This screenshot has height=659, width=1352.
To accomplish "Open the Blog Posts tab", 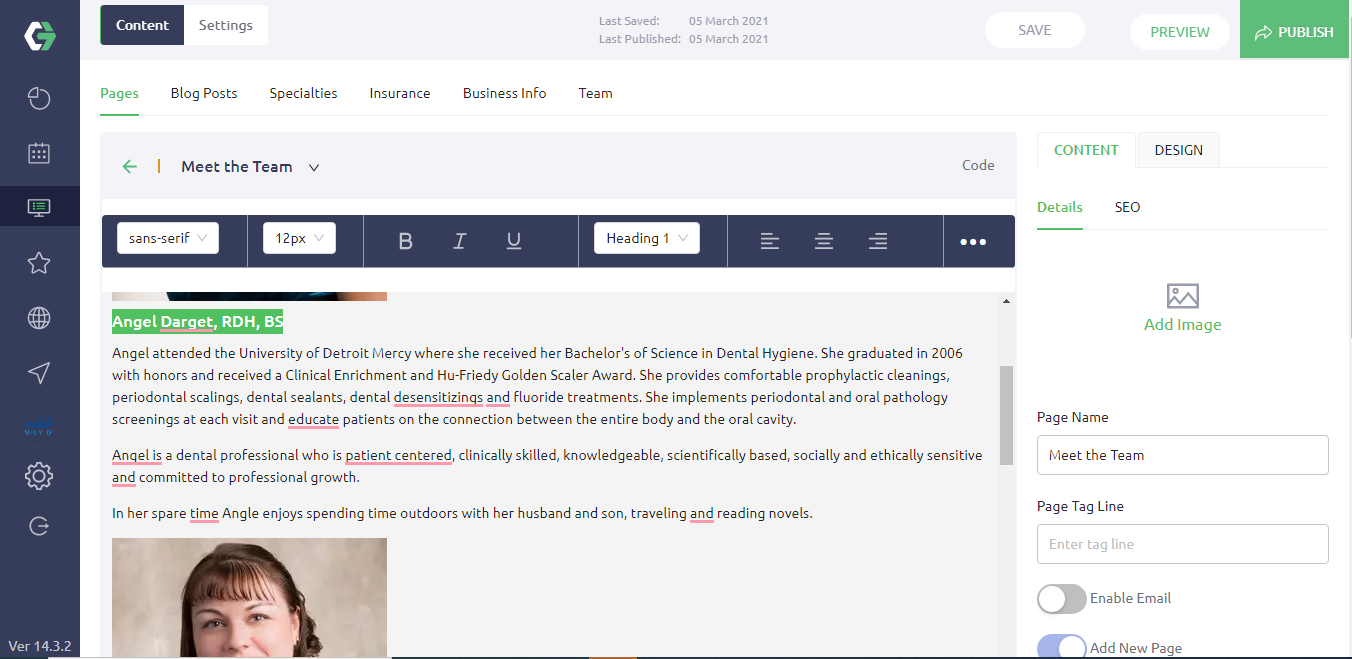I will tap(204, 93).
